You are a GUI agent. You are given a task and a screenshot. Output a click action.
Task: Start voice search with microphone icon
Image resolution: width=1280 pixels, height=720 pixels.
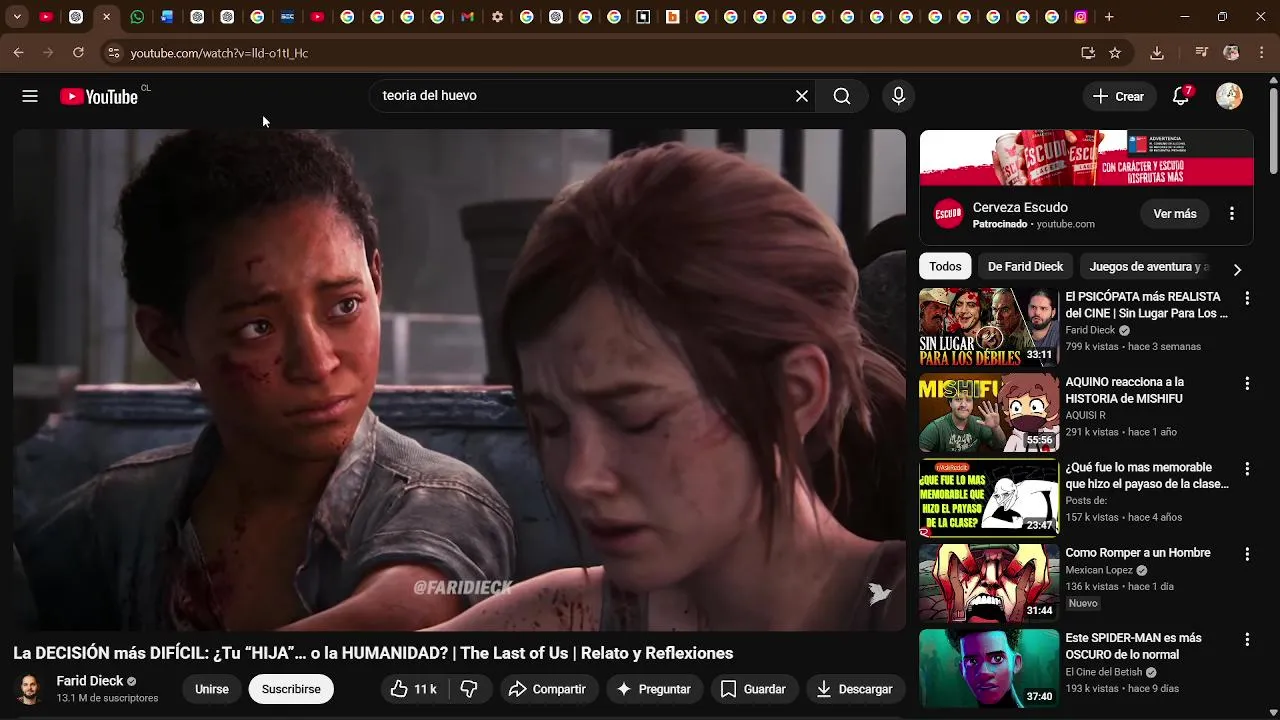(898, 96)
